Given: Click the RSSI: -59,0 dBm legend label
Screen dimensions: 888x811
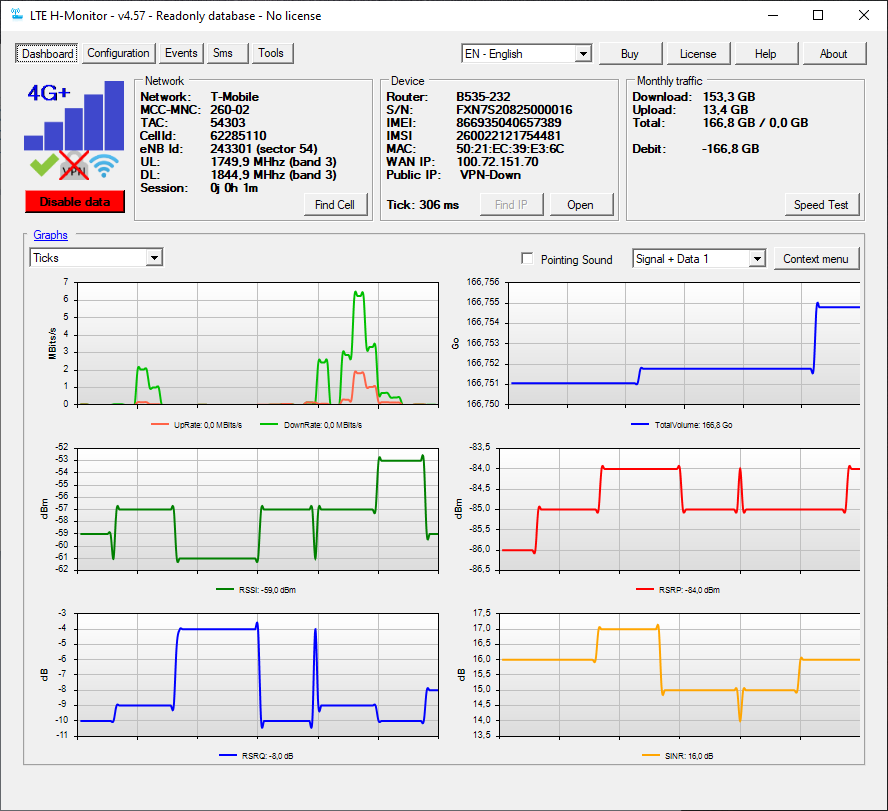Looking at the screenshot, I should point(267,590).
